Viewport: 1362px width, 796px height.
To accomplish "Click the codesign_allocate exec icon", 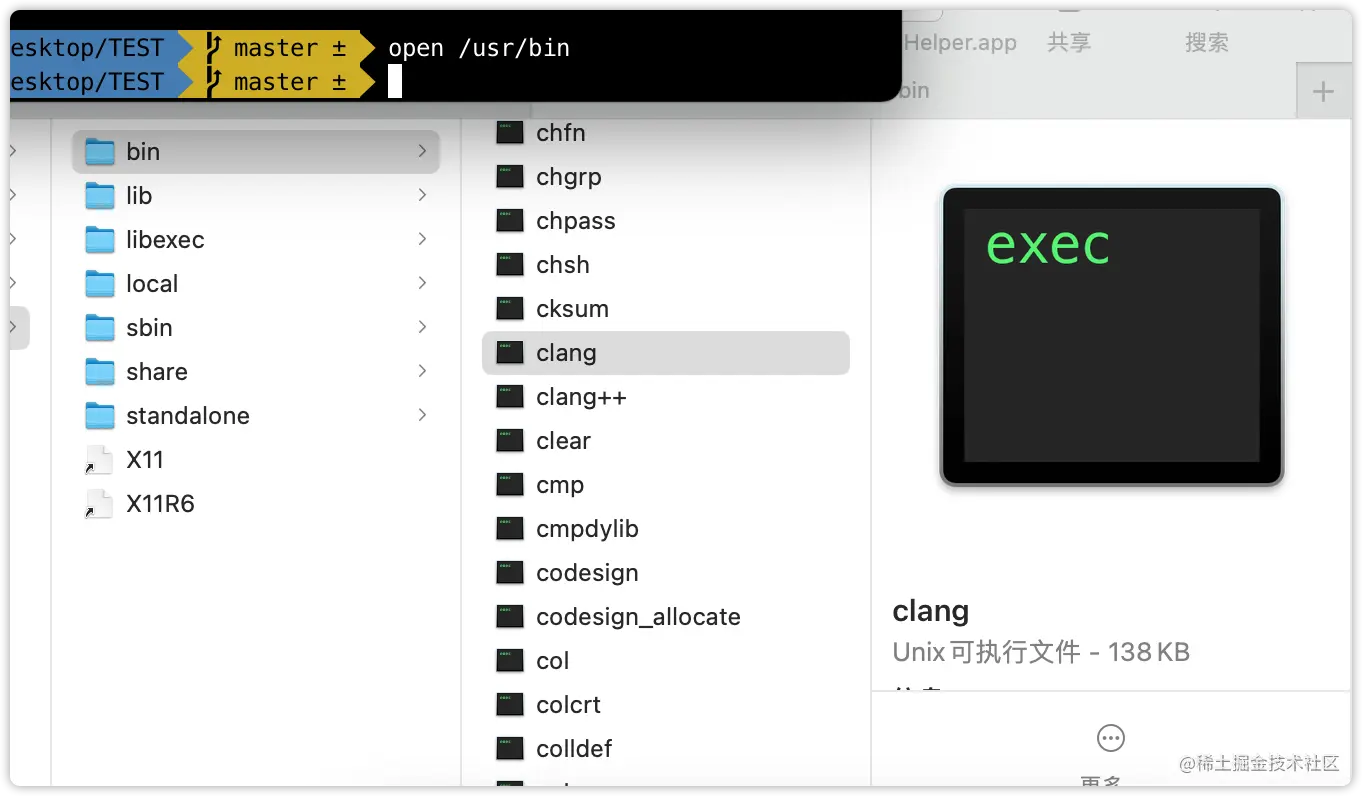I will point(510,617).
